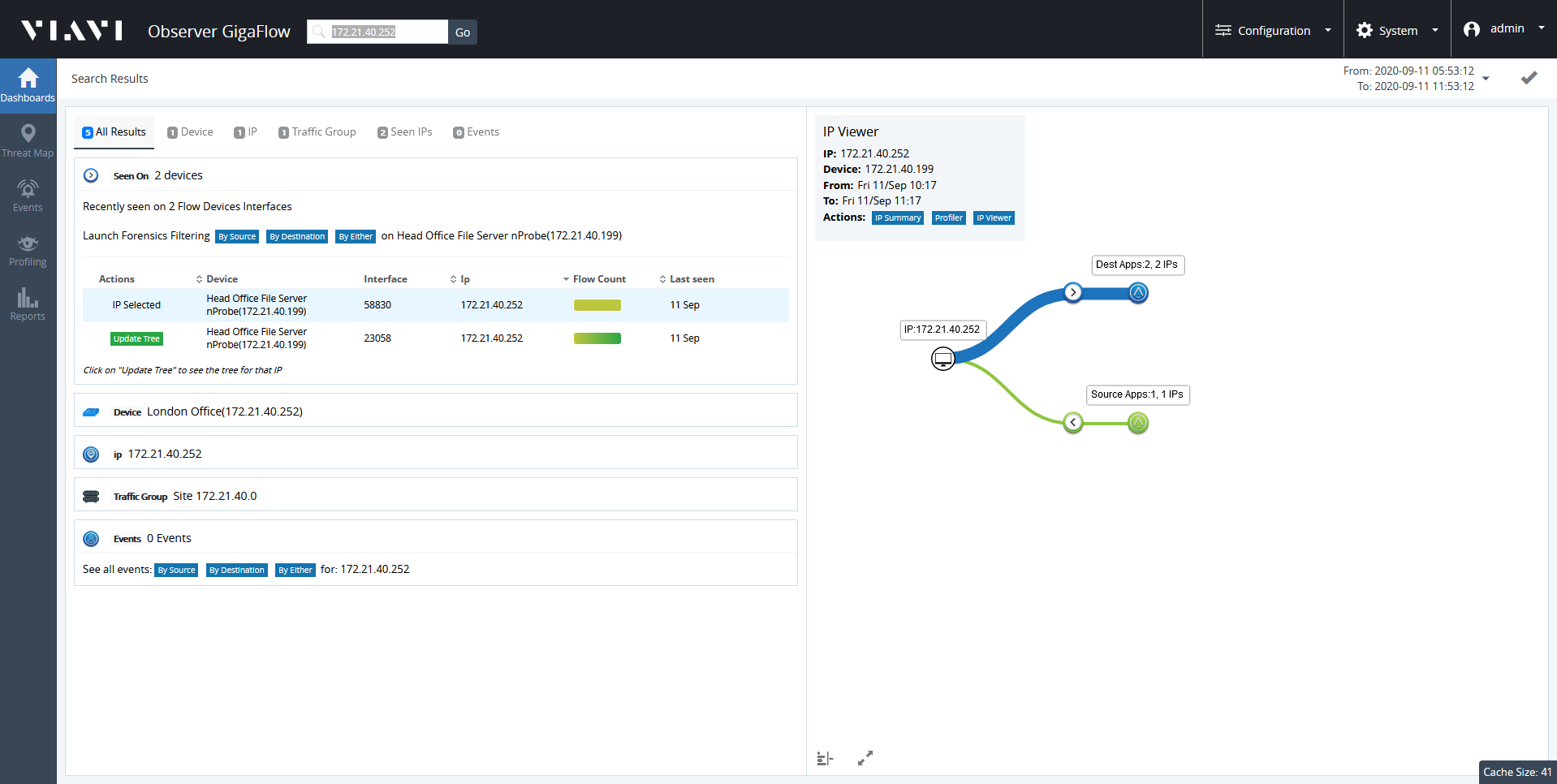Click the IP:172.21.40.252 graph label

942,330
